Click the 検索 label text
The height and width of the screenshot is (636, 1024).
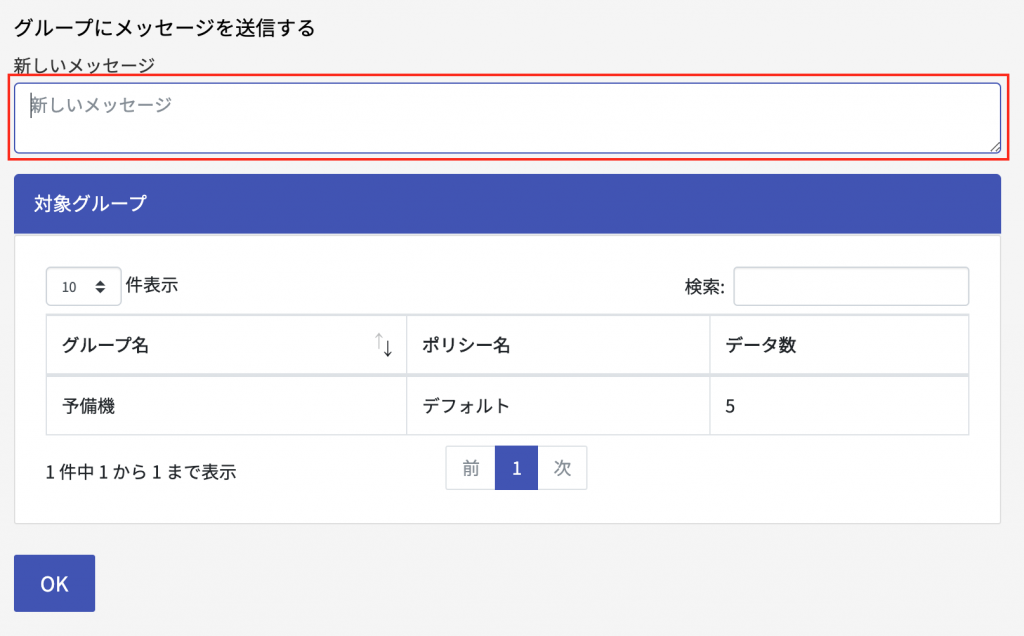coord(704,287)
